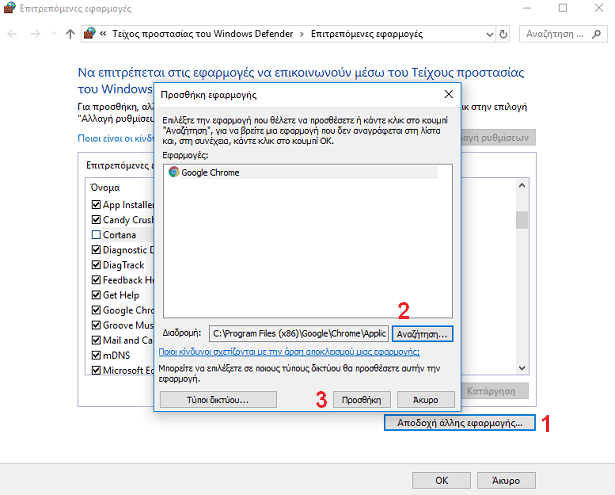The image size is (615, 495).
Task: Toggle the Mail and Calendar checkbox
Action: [x=96, y=340]
